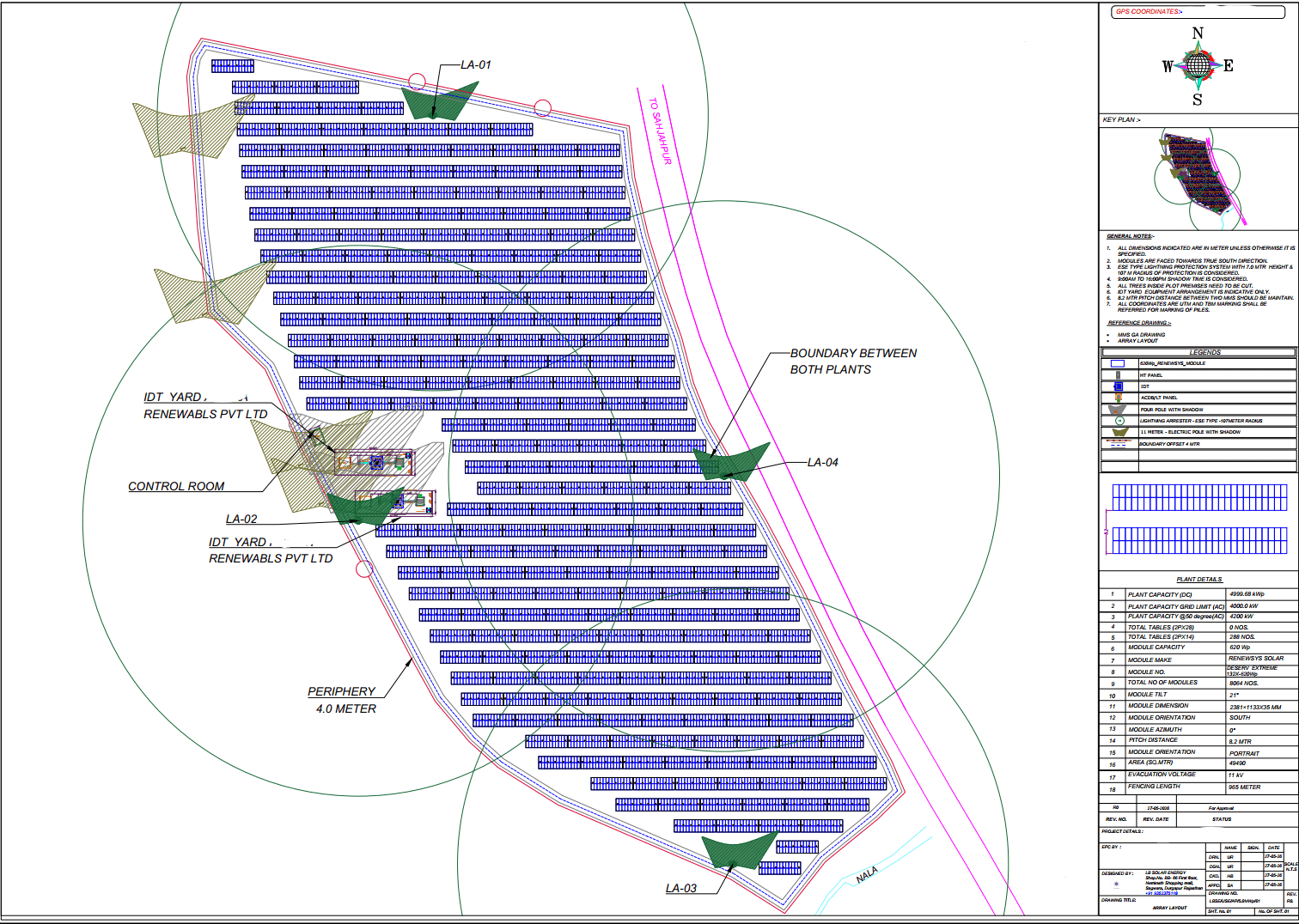Click the GENERAL NOTES heading
This screenshot has height=924, width=1299.
pyautogui.click(x=1130, y=236)
